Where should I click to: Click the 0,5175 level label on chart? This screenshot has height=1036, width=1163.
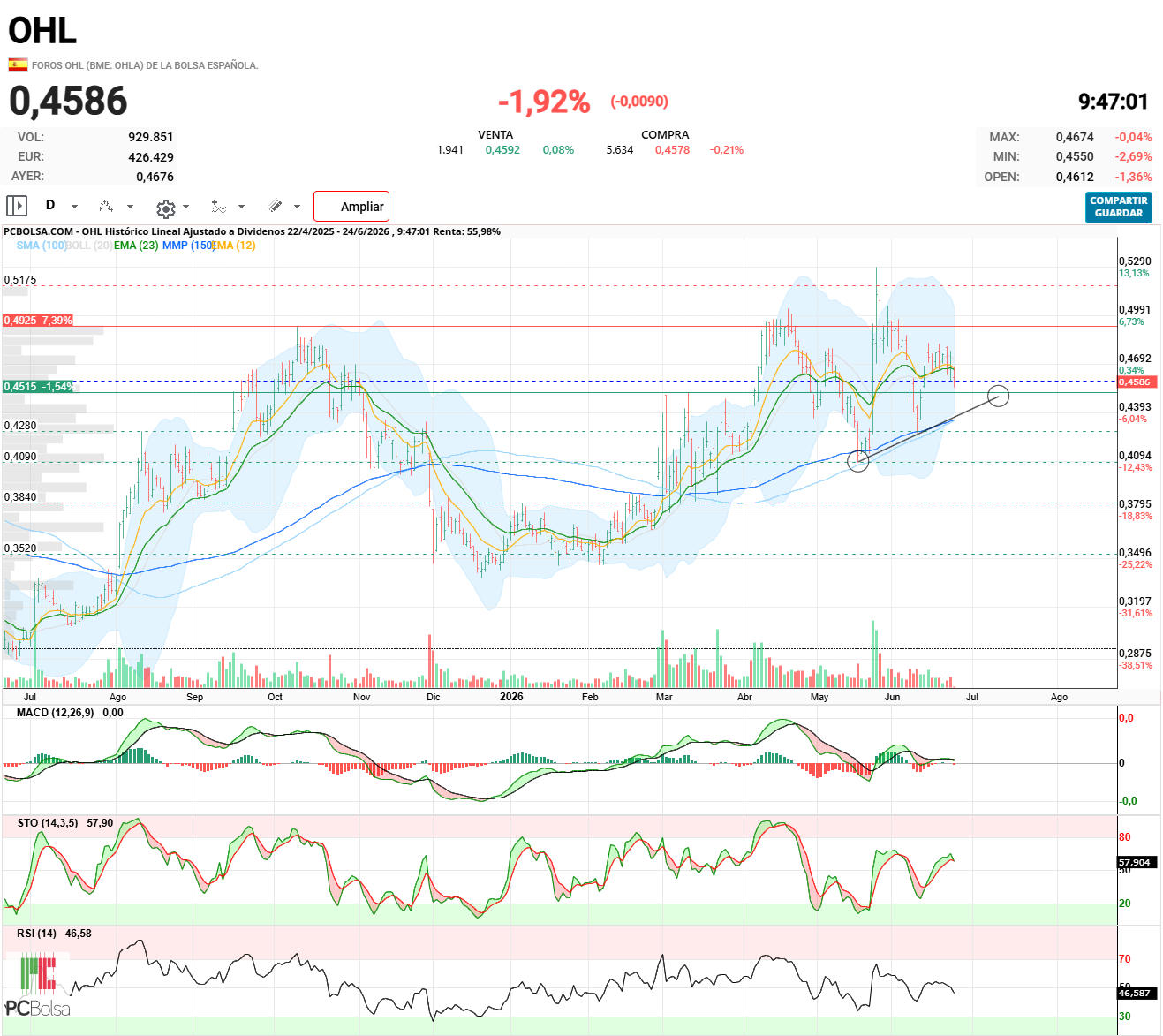click(x=20, y=280)
